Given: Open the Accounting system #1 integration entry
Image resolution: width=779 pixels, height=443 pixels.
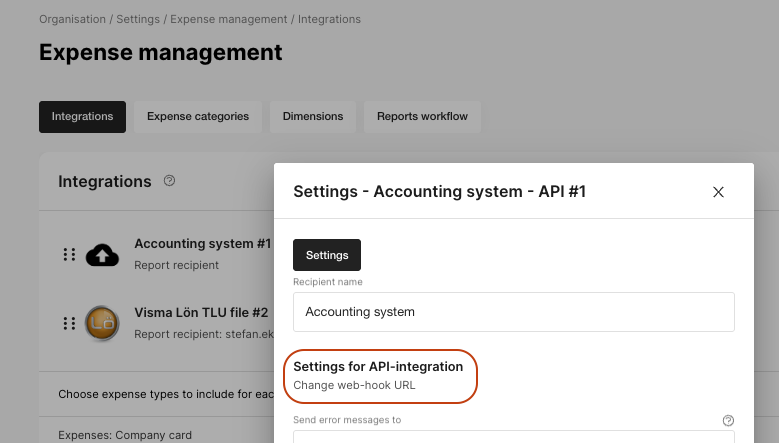Looking at the screenshot, I should 203,244.
